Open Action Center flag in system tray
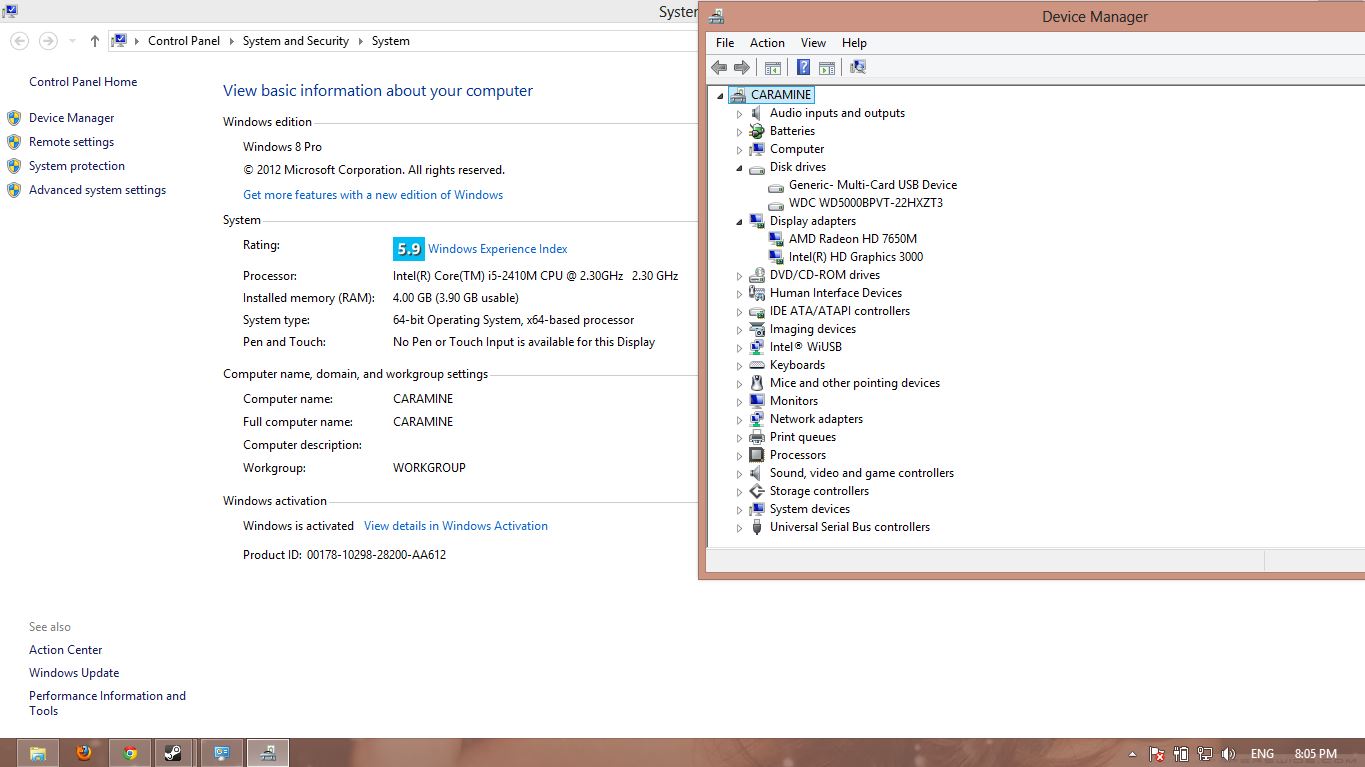 pyautogui.click(x=1157, y=754)
